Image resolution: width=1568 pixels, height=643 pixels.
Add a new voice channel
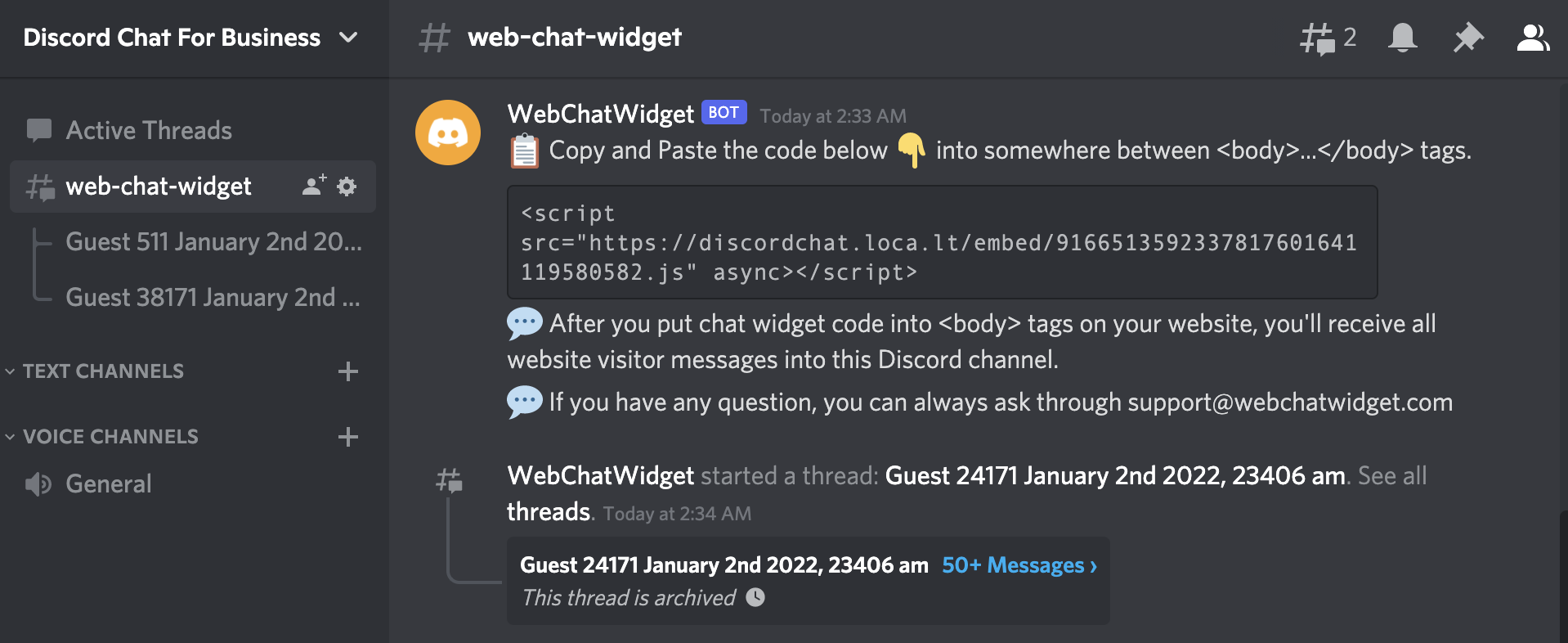(347, 437)
